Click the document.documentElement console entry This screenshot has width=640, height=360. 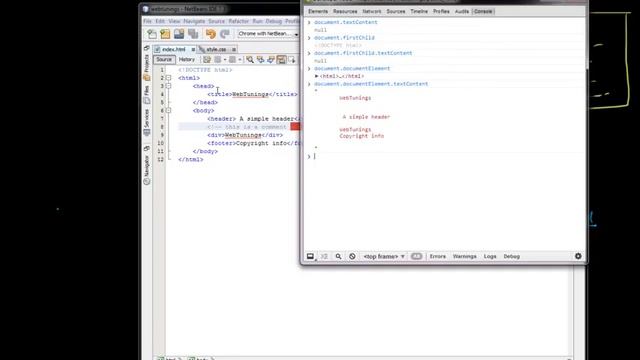[x=352, y=69]
